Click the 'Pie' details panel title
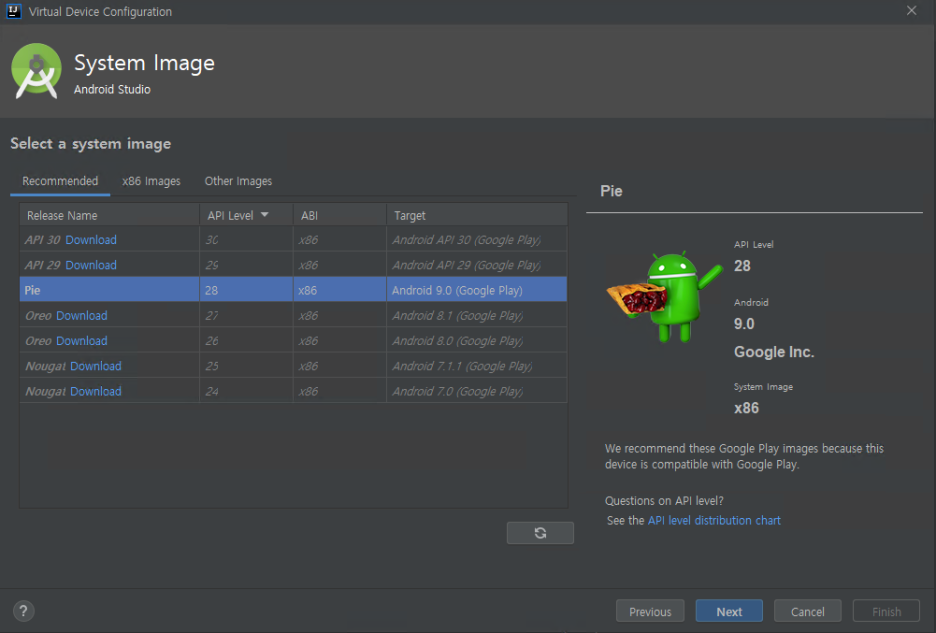 pyautogui.click(x=611, y=191)
